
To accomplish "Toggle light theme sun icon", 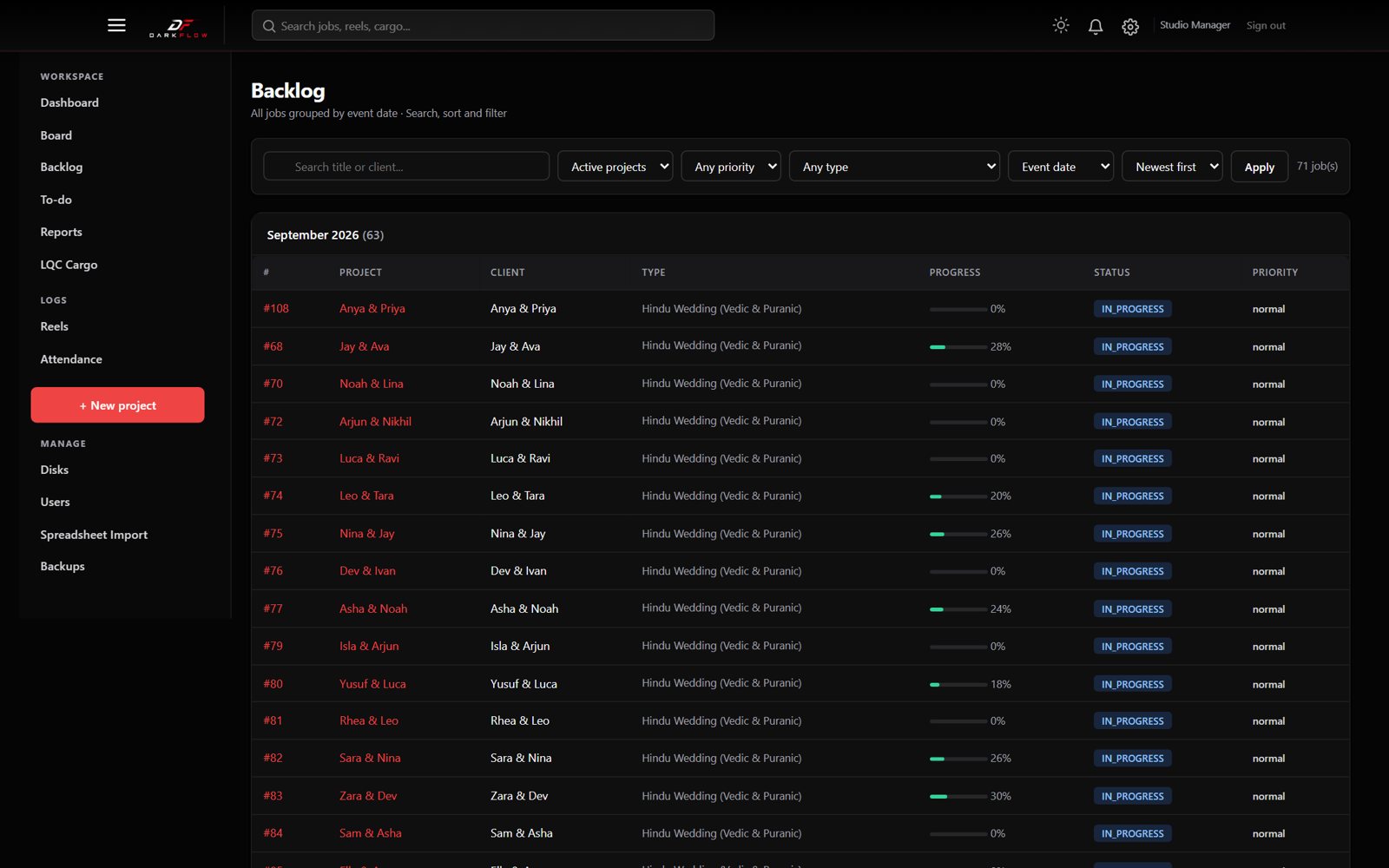I will pyautogui.click(x=1061, y=26).
